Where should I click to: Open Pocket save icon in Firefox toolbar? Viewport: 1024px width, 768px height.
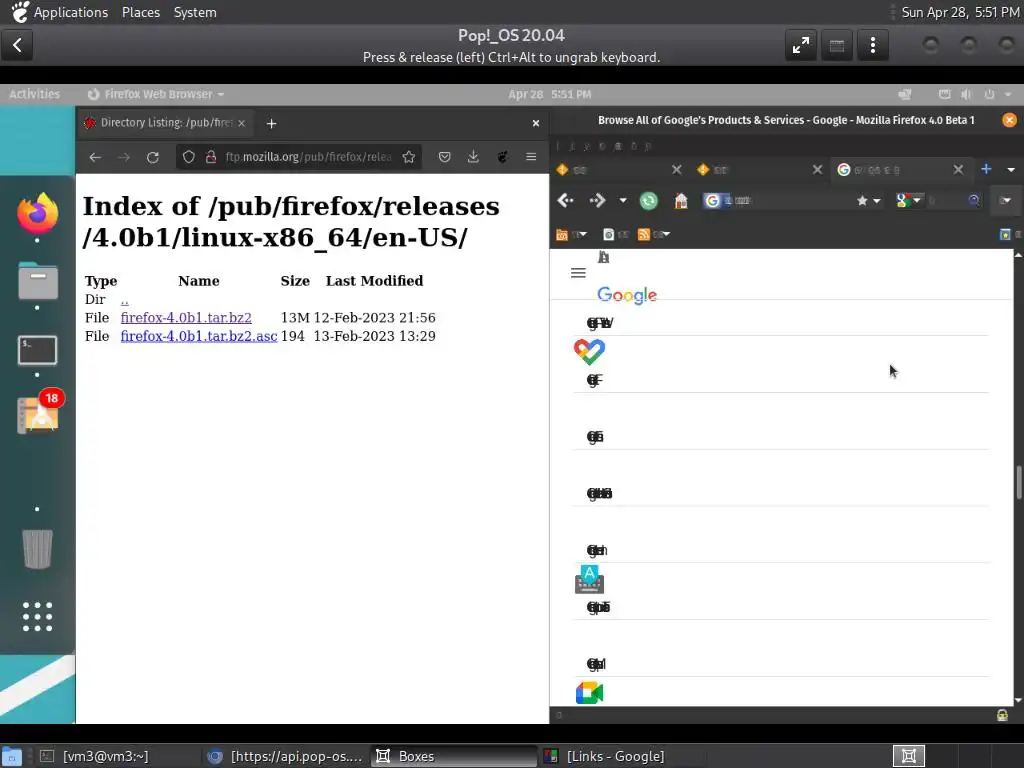[x=445, y=157]
